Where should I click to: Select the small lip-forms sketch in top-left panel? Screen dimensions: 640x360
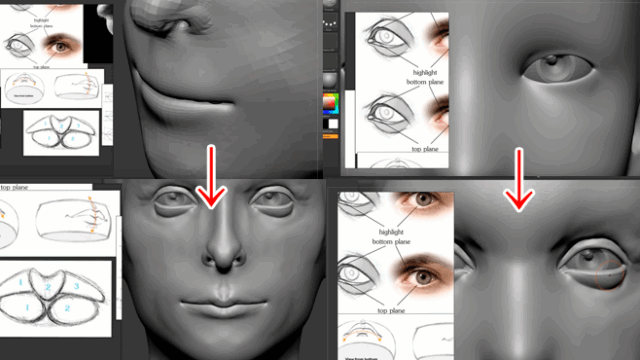61,133
